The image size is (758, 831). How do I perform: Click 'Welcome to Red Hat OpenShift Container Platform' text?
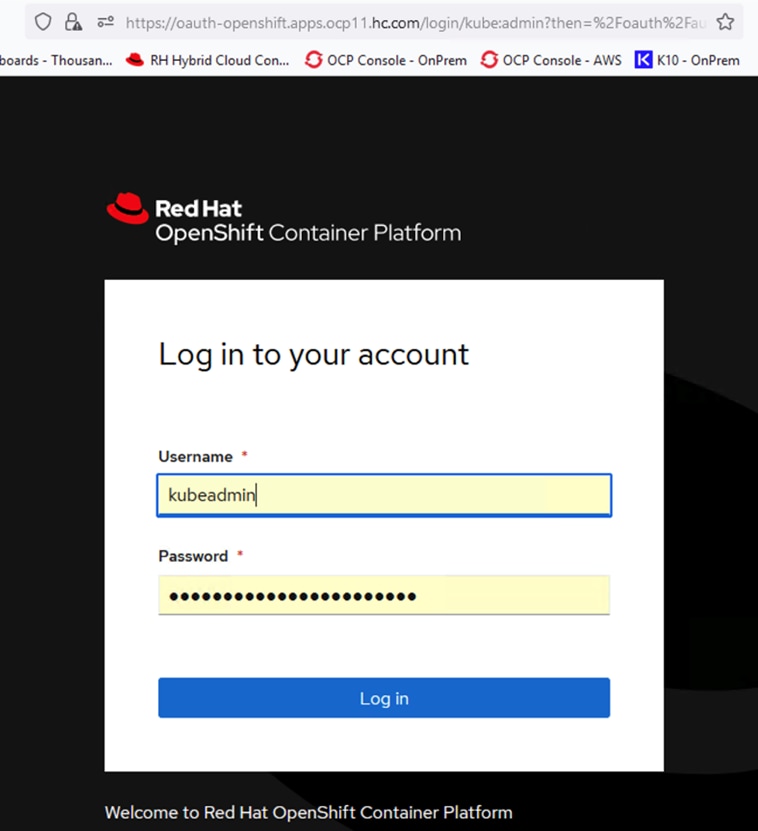pos(309,812)
